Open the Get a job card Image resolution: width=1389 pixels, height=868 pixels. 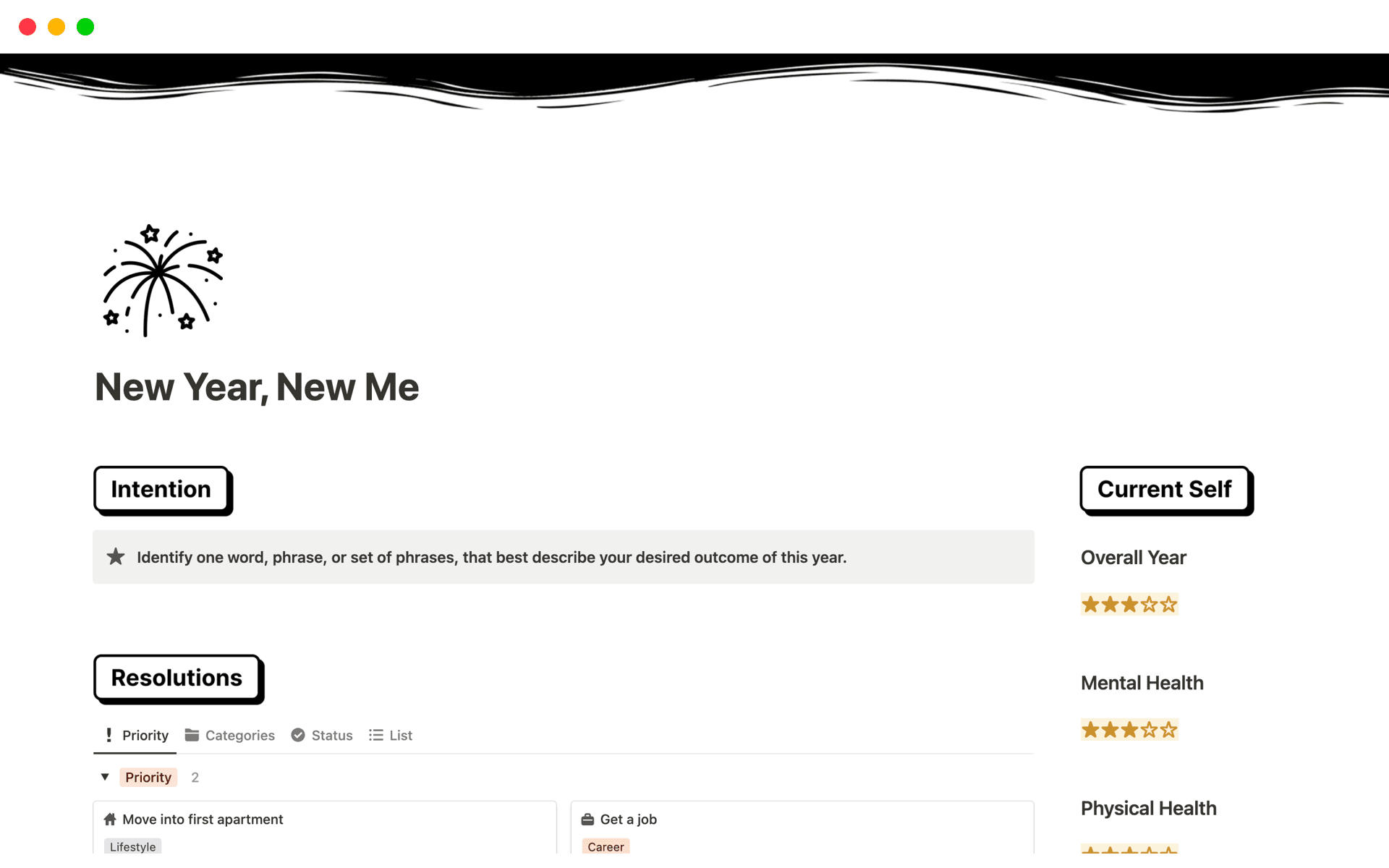pyautogui.click(x=628, y=820)
